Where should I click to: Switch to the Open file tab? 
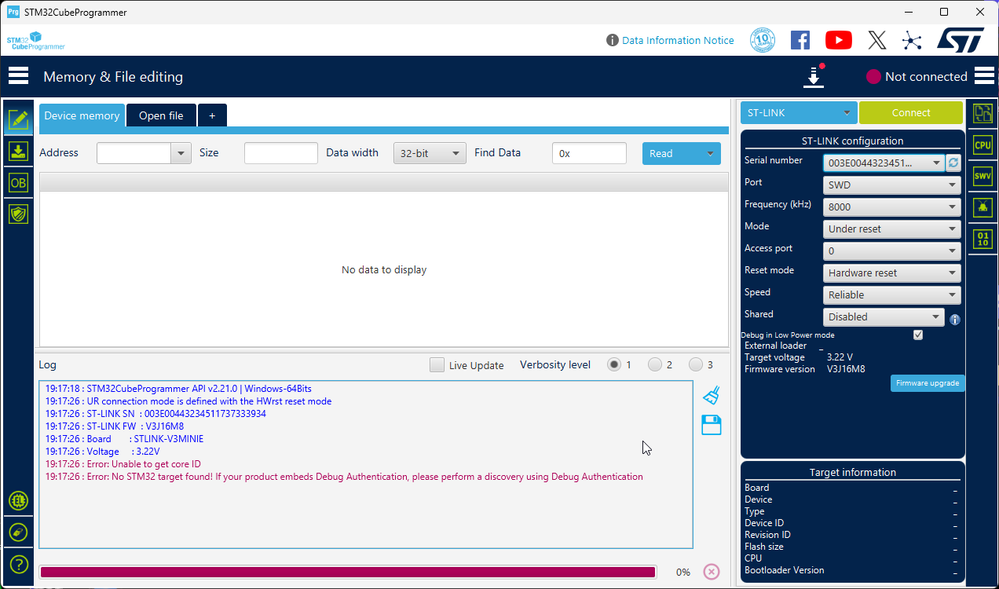[x=161, y=115]
